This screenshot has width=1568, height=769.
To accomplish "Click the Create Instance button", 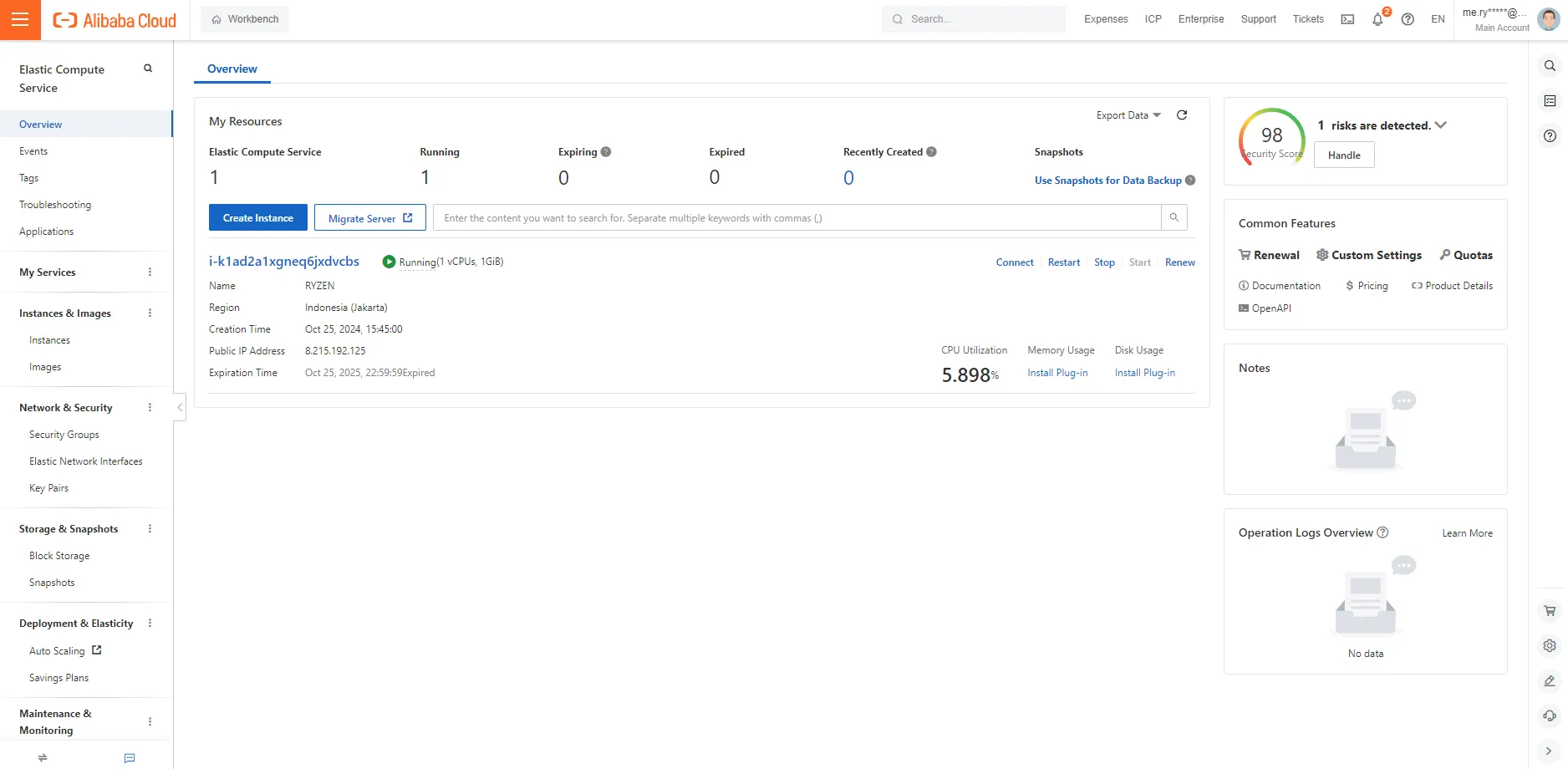I will point(258,217).
